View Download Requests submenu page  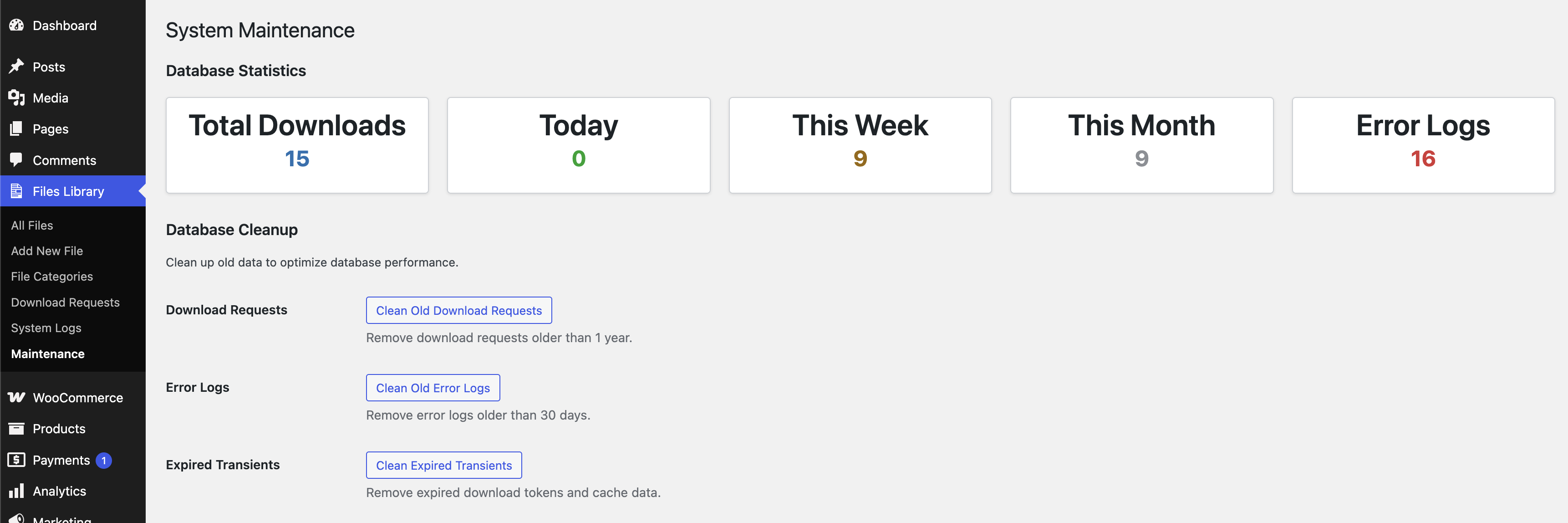[x=65, y=303]
